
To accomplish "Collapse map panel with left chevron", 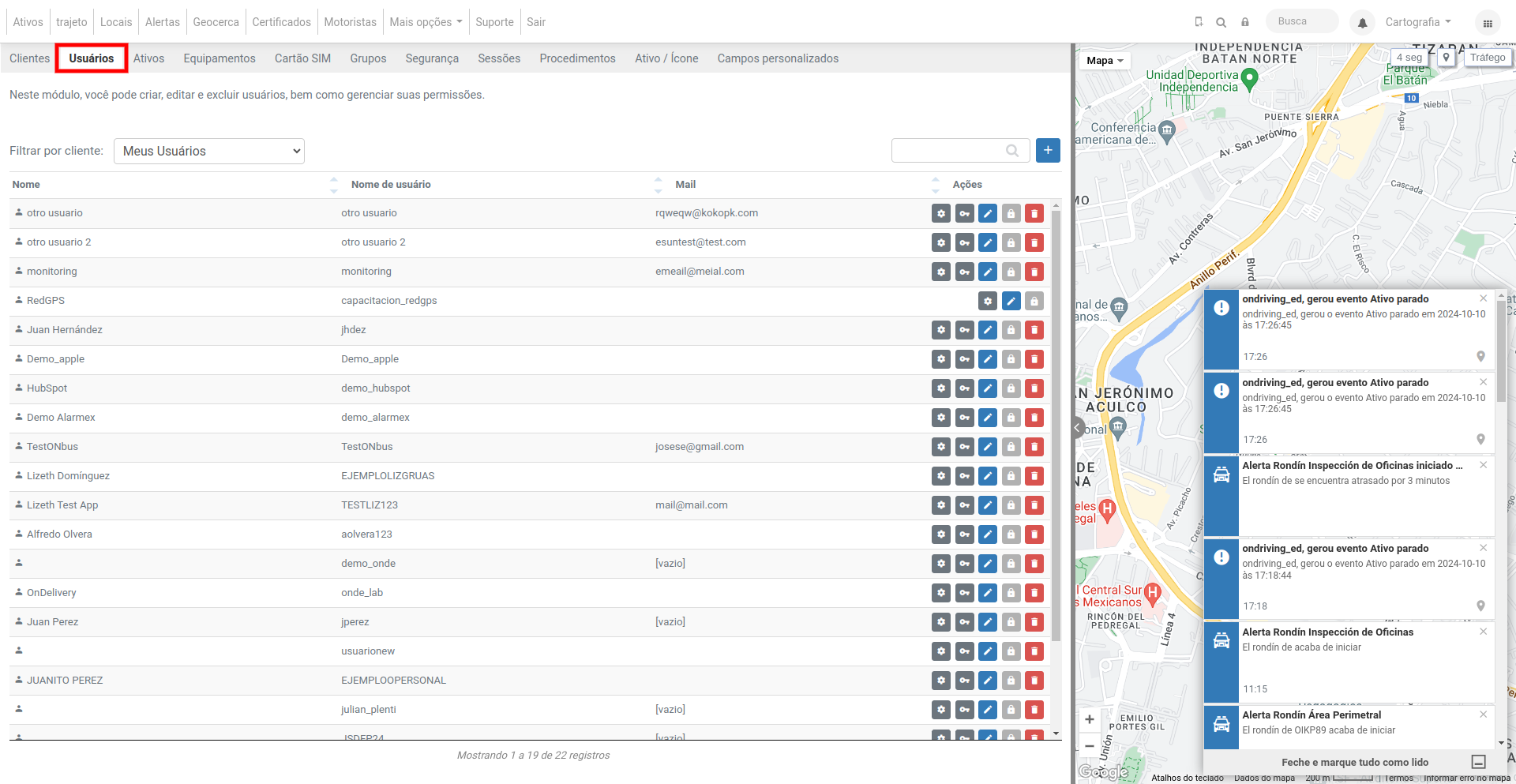I will click(1078, 427).
